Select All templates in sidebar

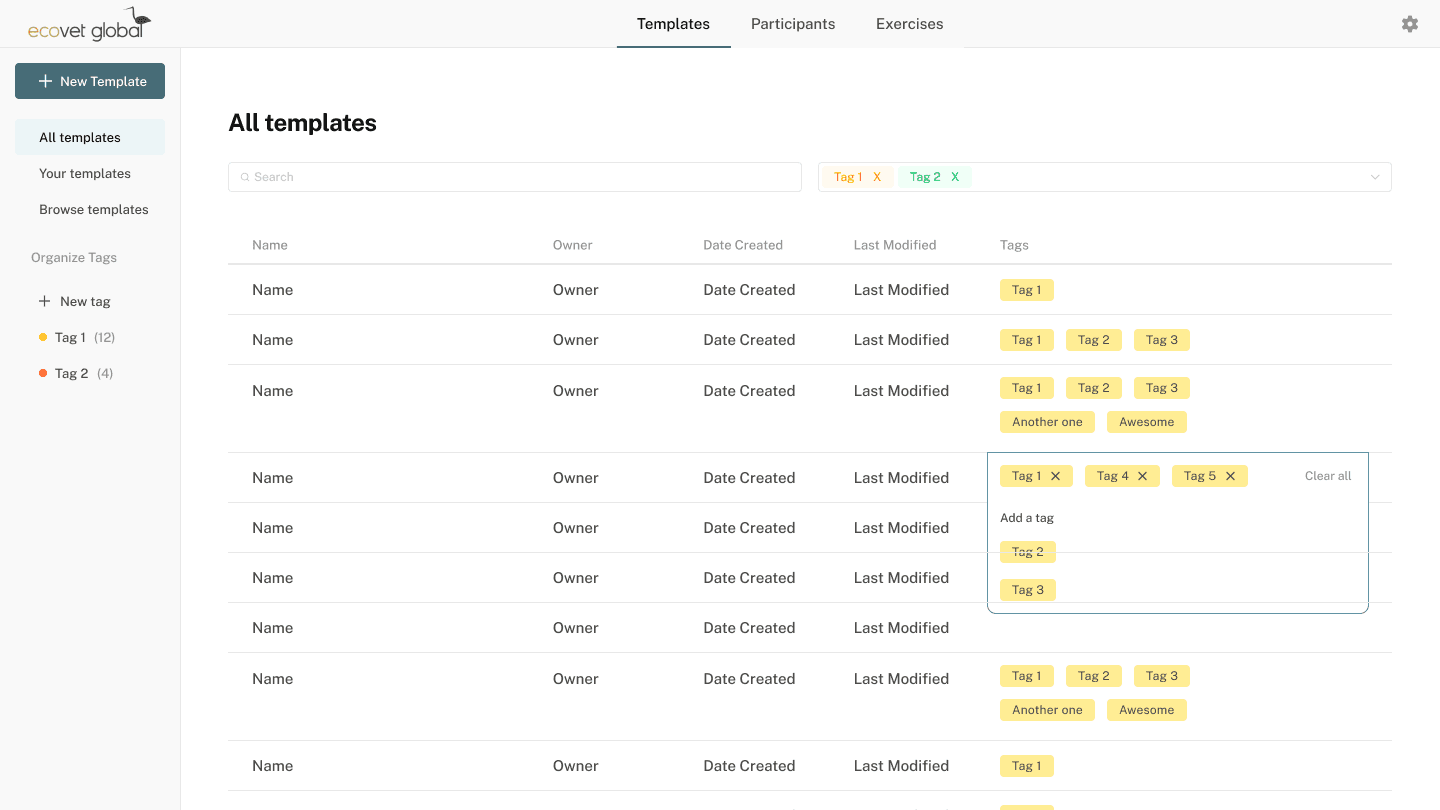click(90, 137)
